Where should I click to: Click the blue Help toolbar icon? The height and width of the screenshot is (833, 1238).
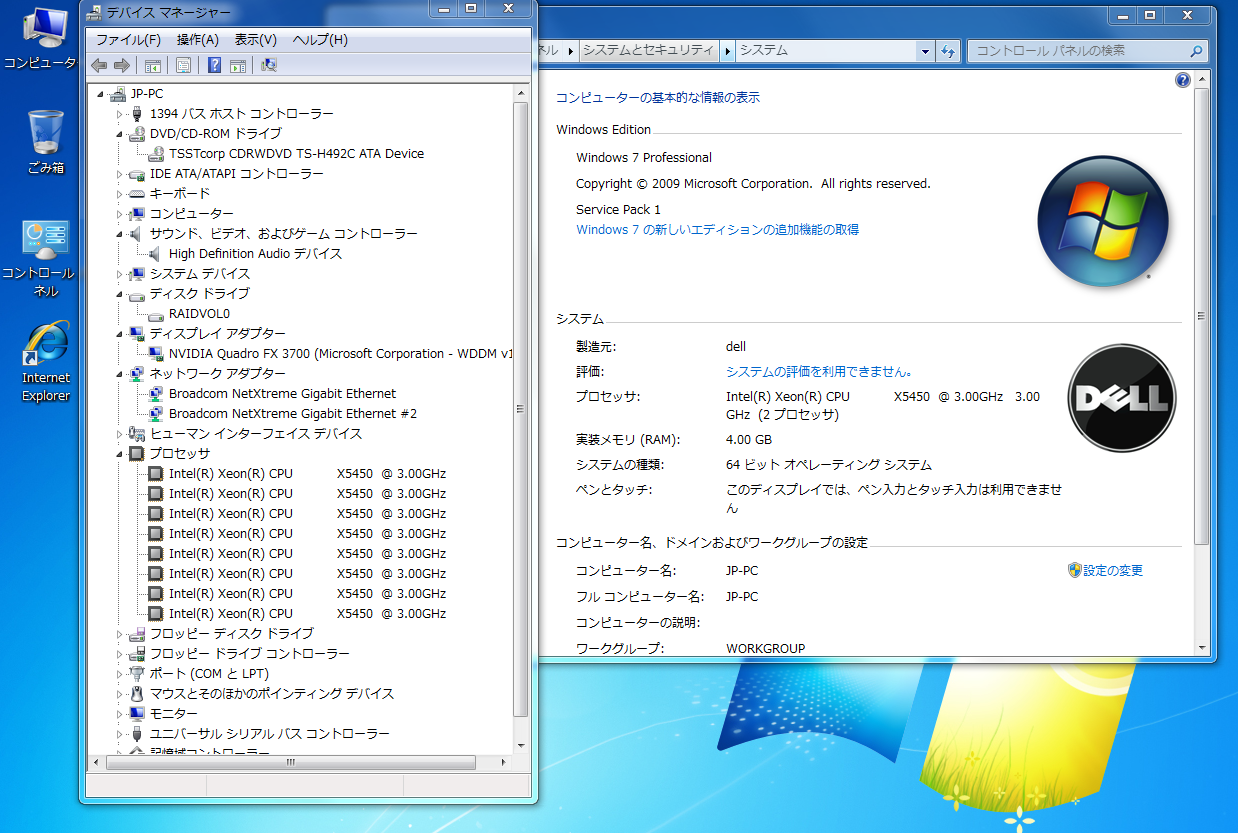[213, 65]
